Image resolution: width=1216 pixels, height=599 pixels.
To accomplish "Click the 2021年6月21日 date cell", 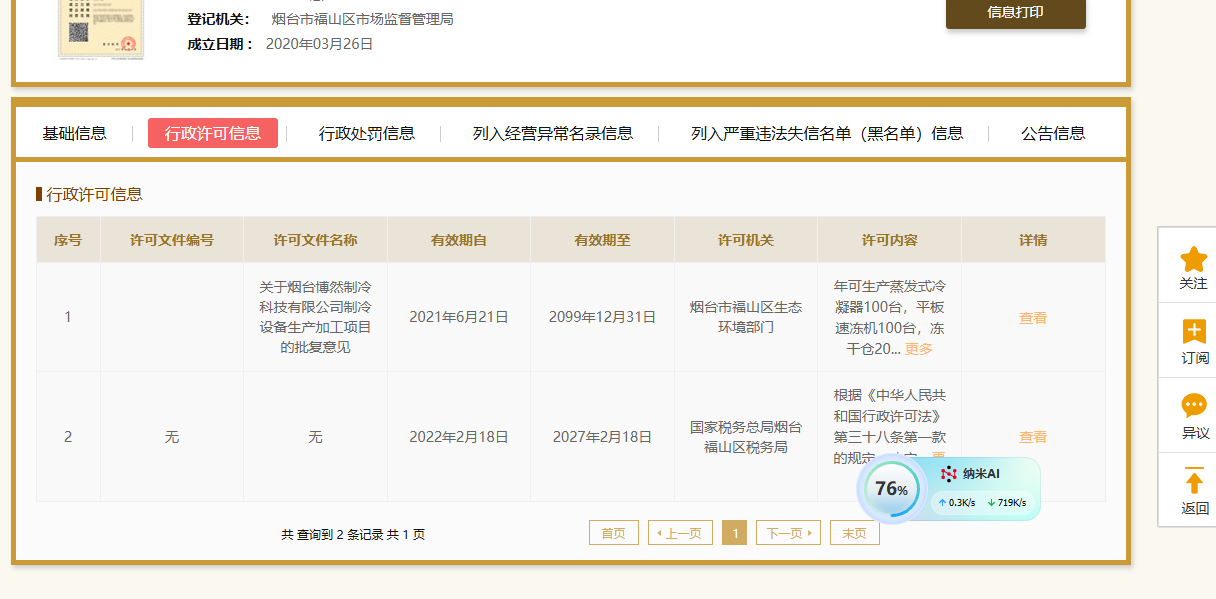I will click(459, 317).
